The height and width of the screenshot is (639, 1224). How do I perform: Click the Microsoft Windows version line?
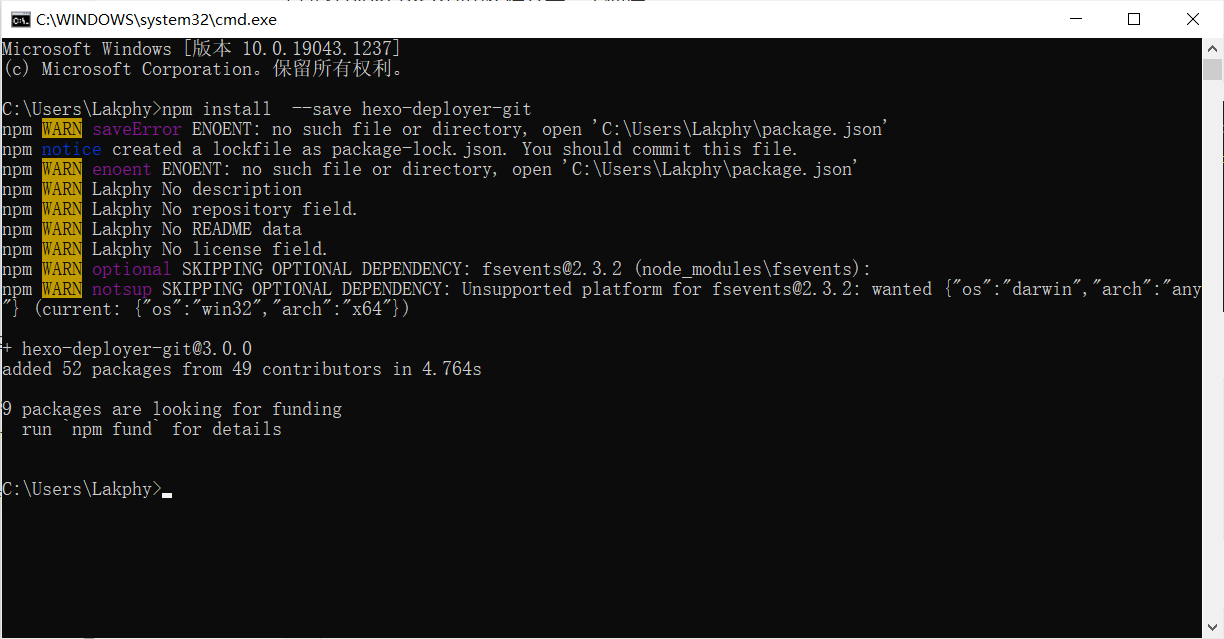201,49
